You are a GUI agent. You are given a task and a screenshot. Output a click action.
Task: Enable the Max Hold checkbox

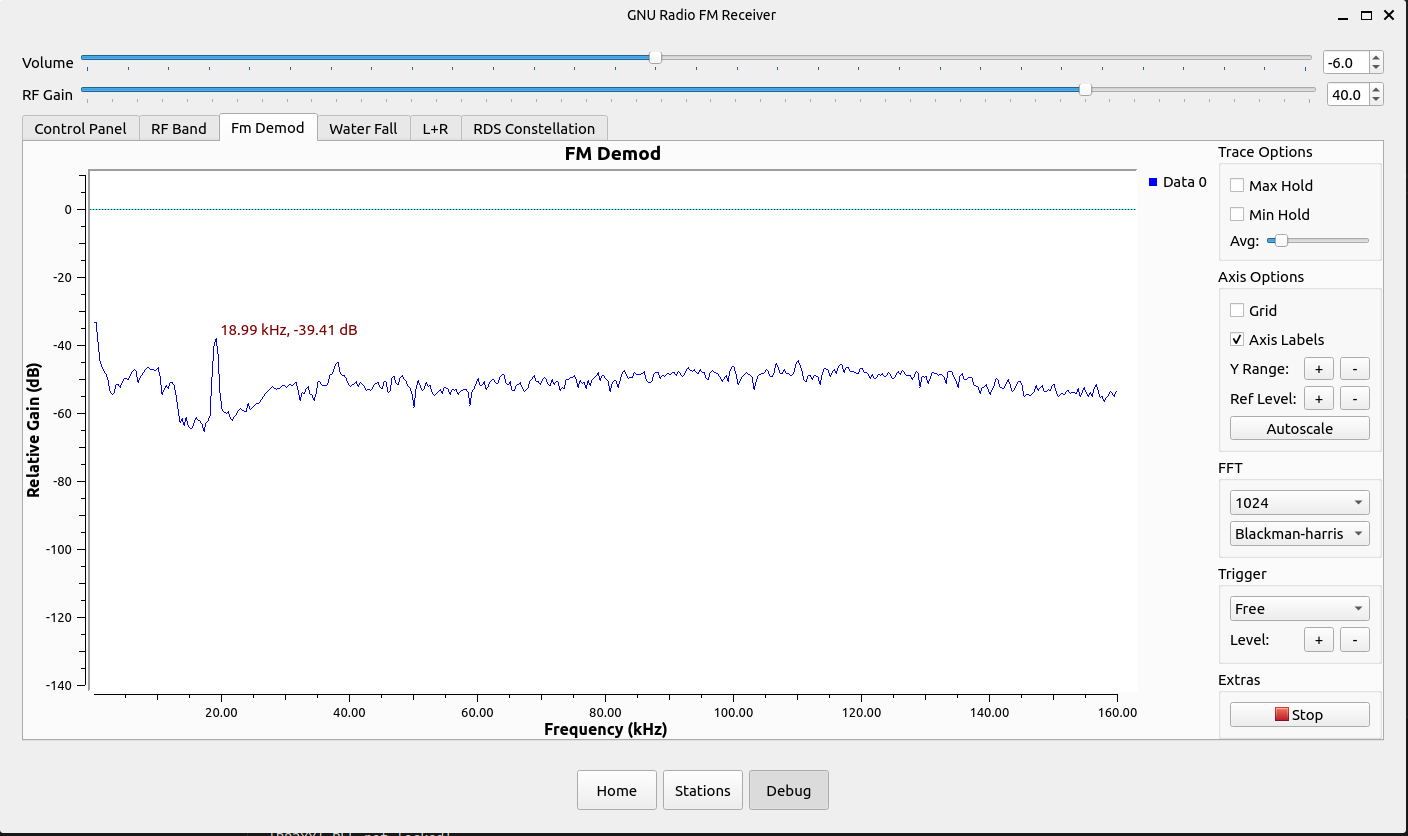pos(1237,185)
